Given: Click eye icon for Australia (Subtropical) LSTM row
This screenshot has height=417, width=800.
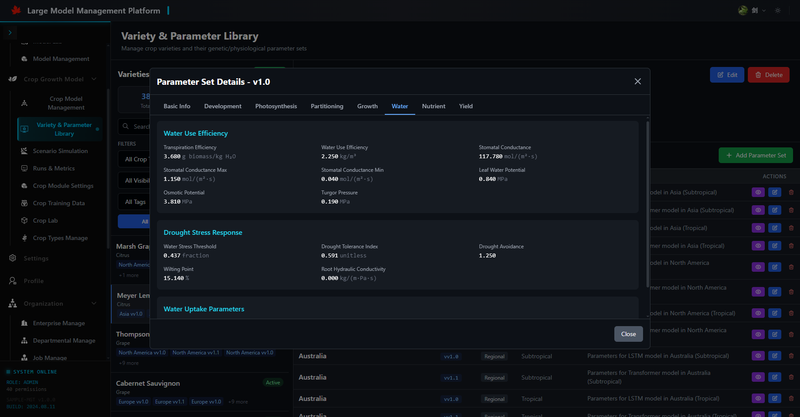Looking at the screenshot, I should coord(758,356).
